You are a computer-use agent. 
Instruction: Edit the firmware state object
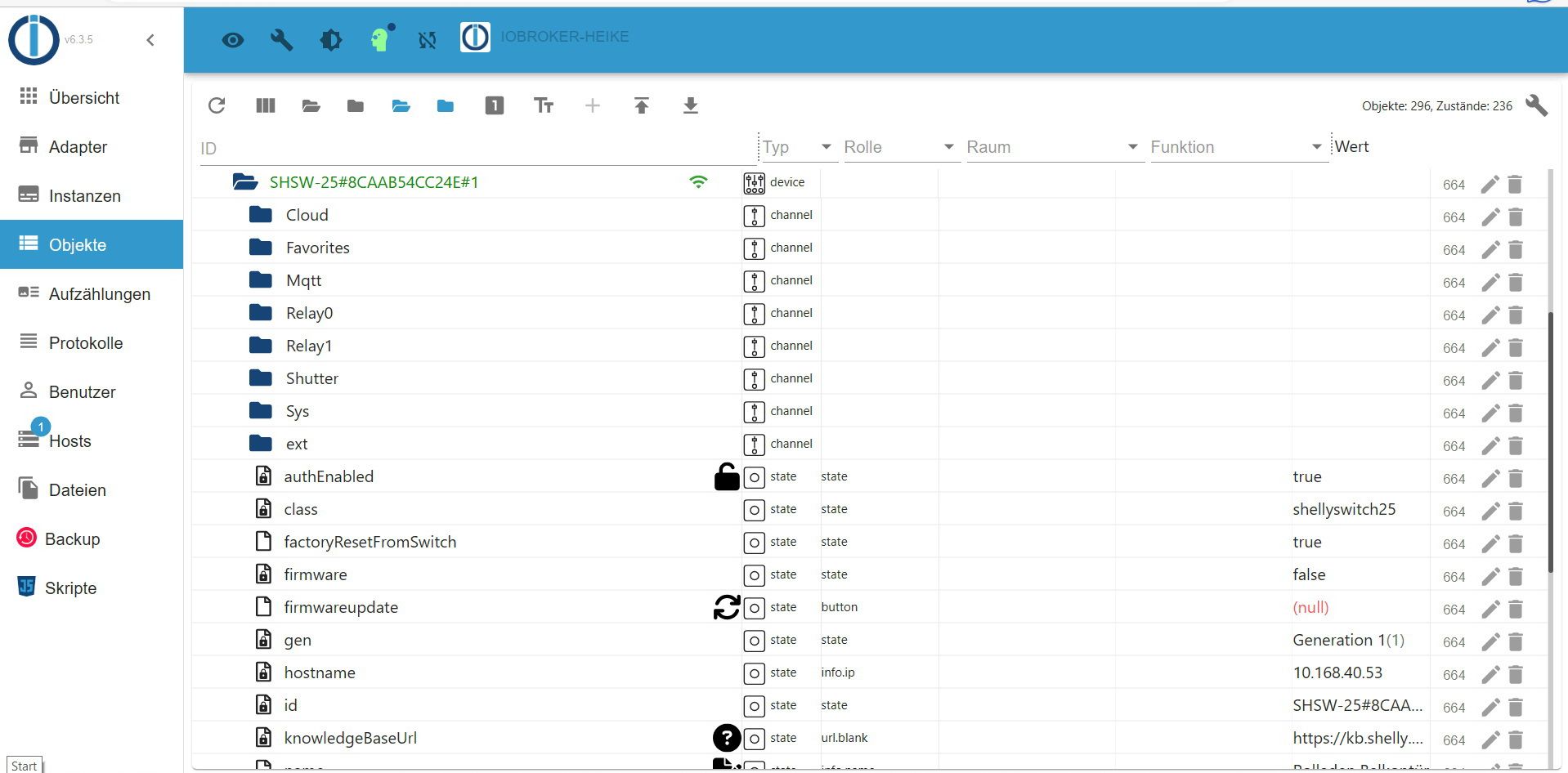pos(1490,577)
